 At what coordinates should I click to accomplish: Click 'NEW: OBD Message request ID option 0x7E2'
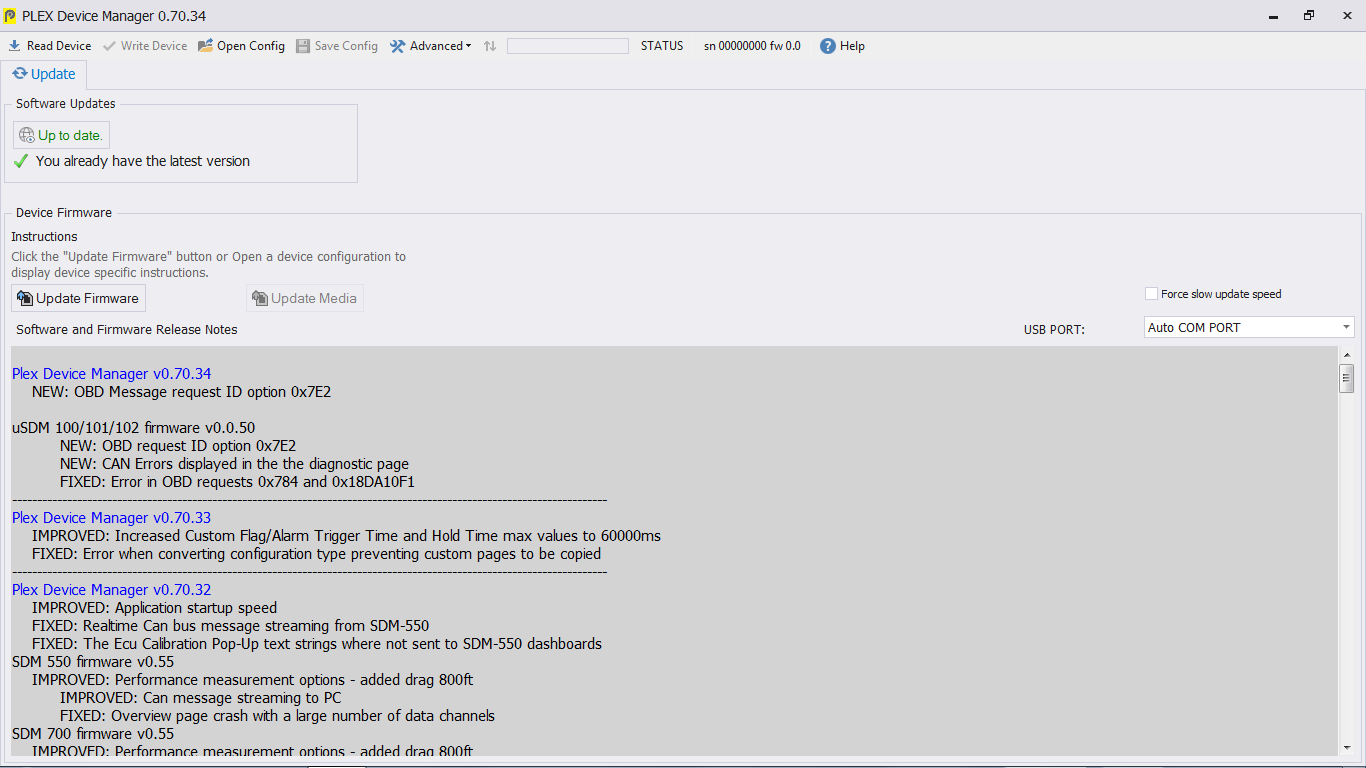(181, 392)
